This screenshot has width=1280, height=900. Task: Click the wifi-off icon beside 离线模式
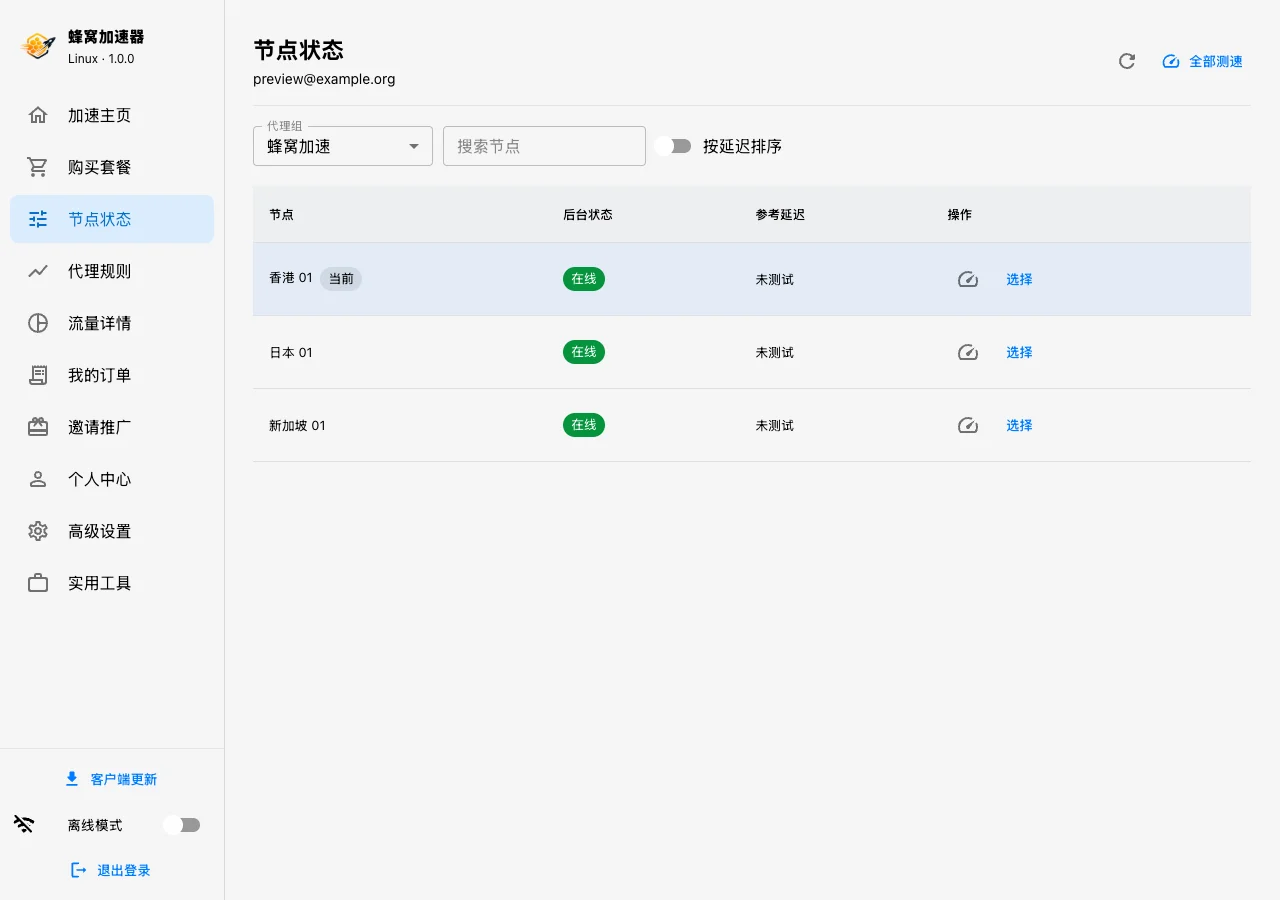coord(24,824)
